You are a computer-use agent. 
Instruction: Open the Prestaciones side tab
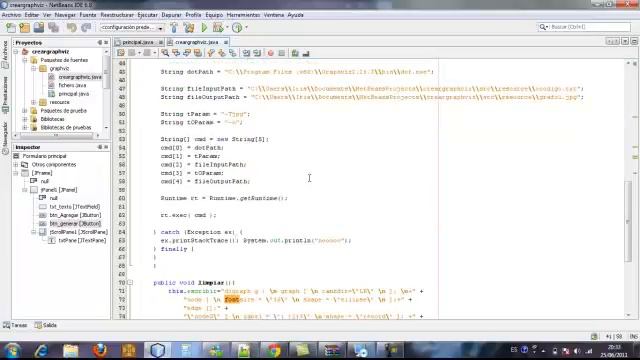pyautogui.click(x=5, y=95)
